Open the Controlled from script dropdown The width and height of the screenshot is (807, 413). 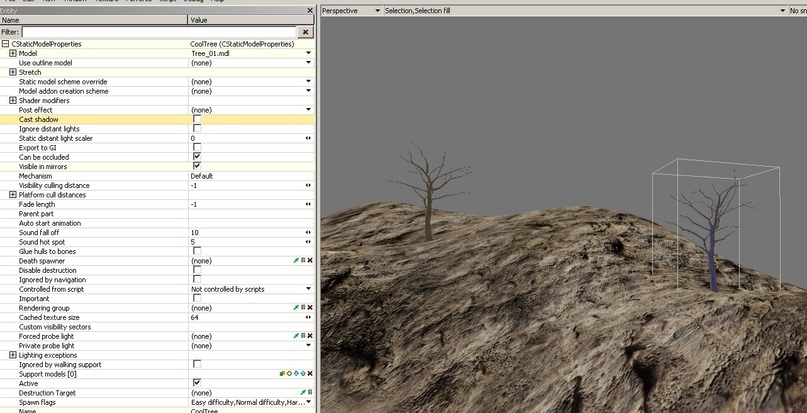308,289
